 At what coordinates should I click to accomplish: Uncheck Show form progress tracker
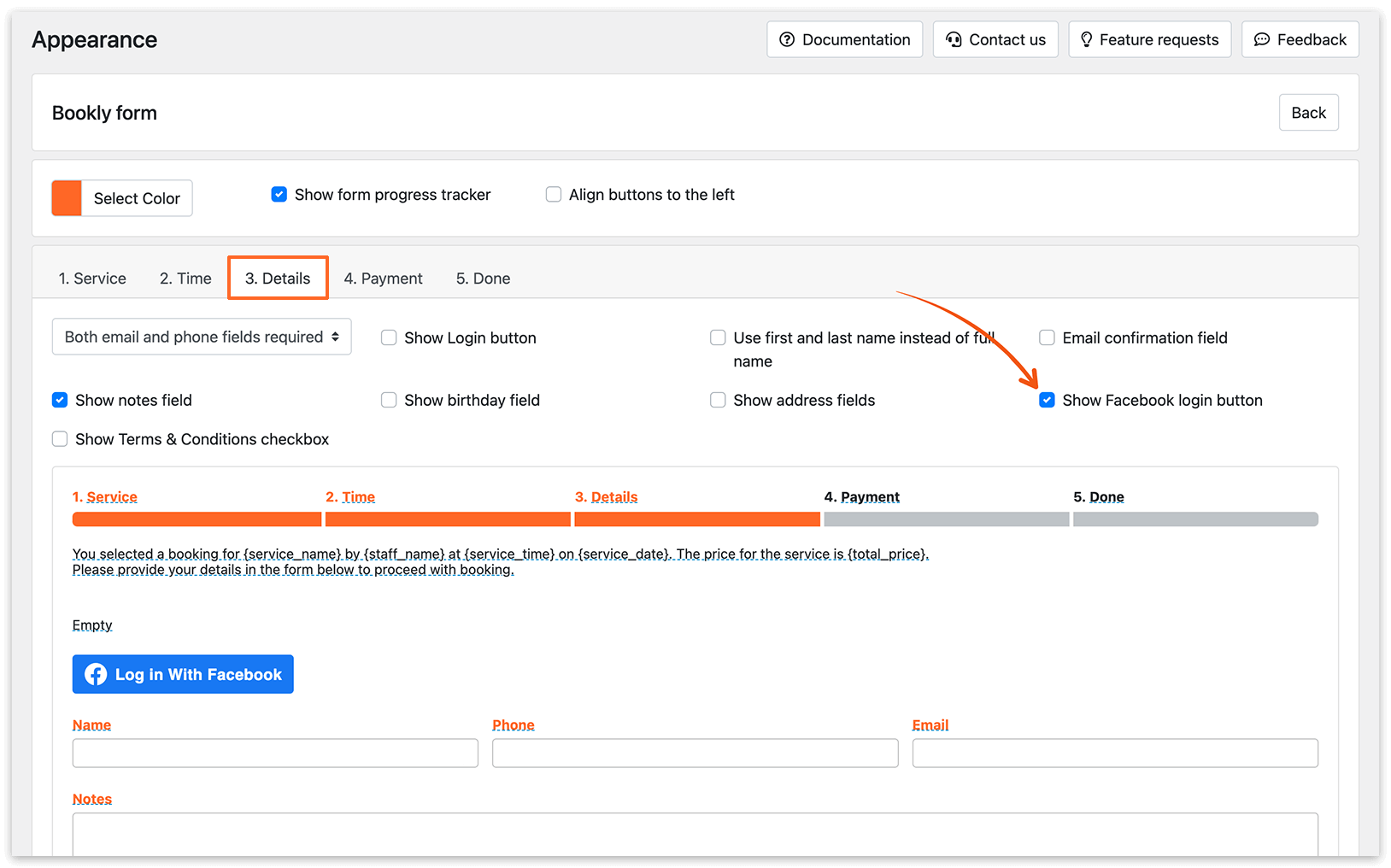pyautogui.click(x=279, y=195)
